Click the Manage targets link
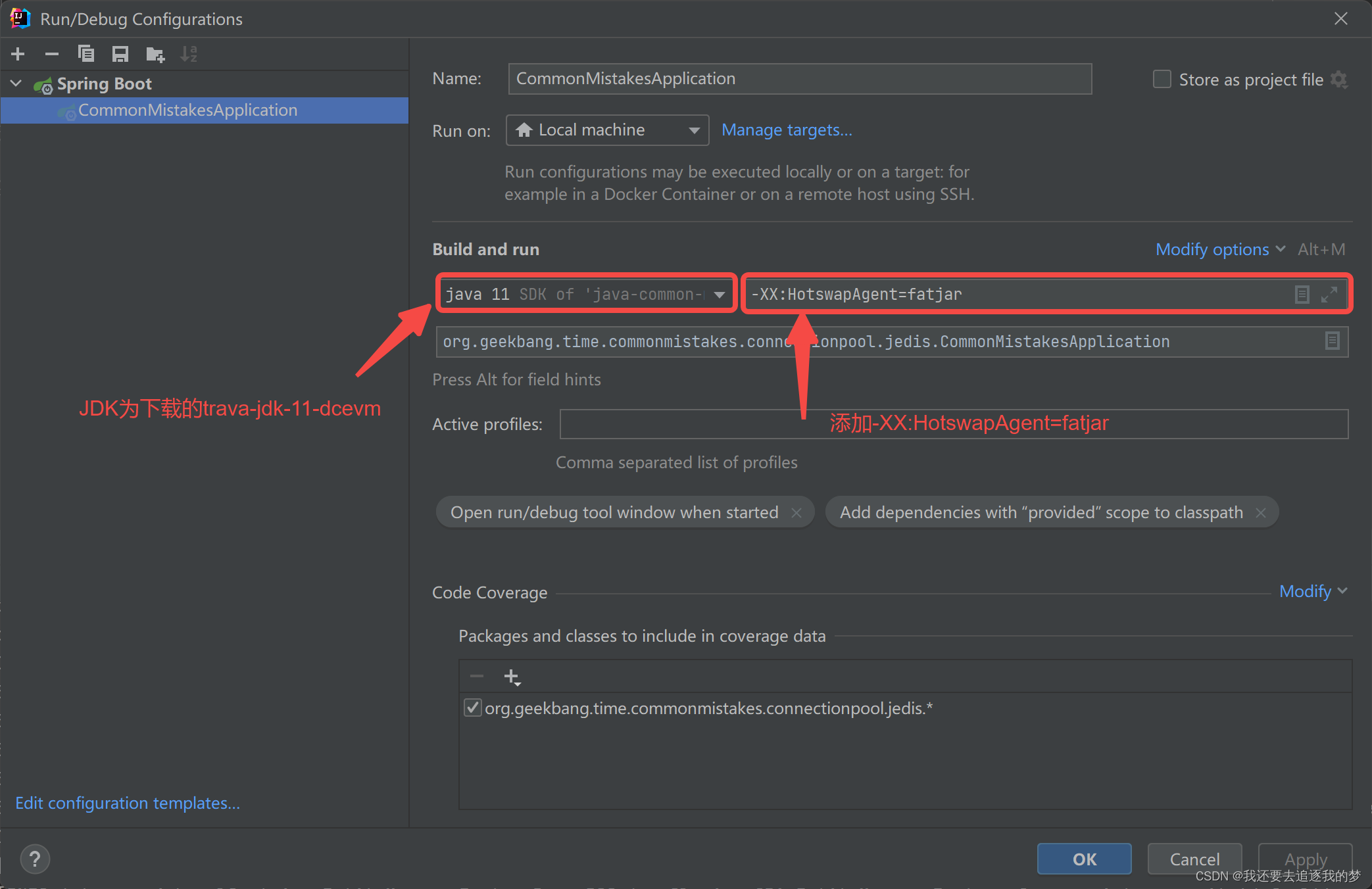The image size is (1372, 889). point(787,130)
